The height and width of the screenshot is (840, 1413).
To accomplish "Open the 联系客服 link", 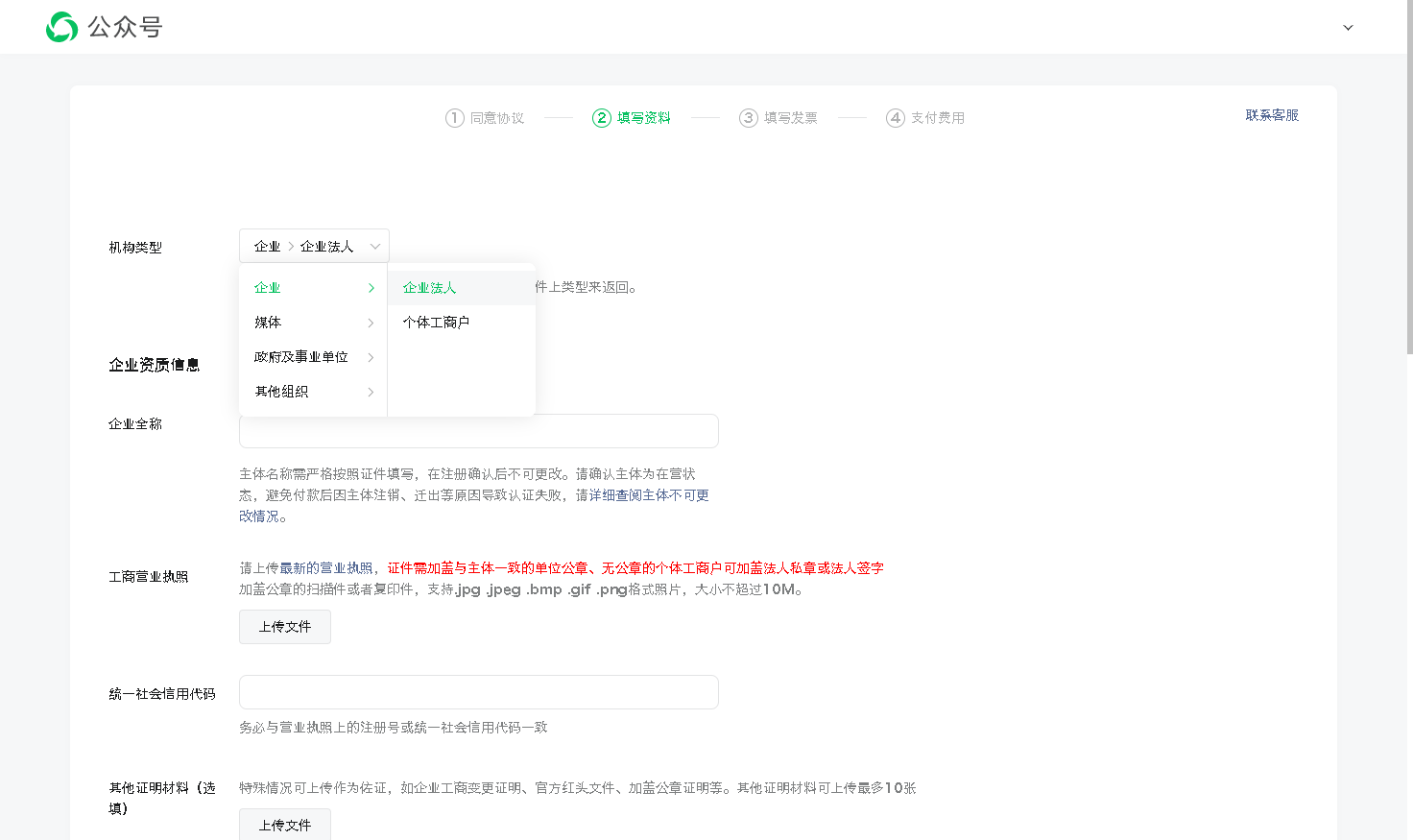I will (x=1272, y=115).
